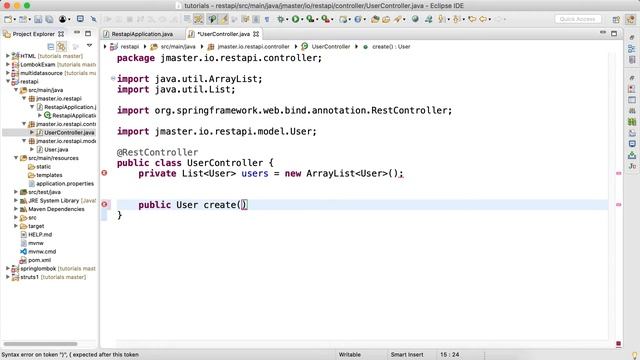Click the Java EE perspective icon
Screen dimensions: 640x360
tap(631, 19)
